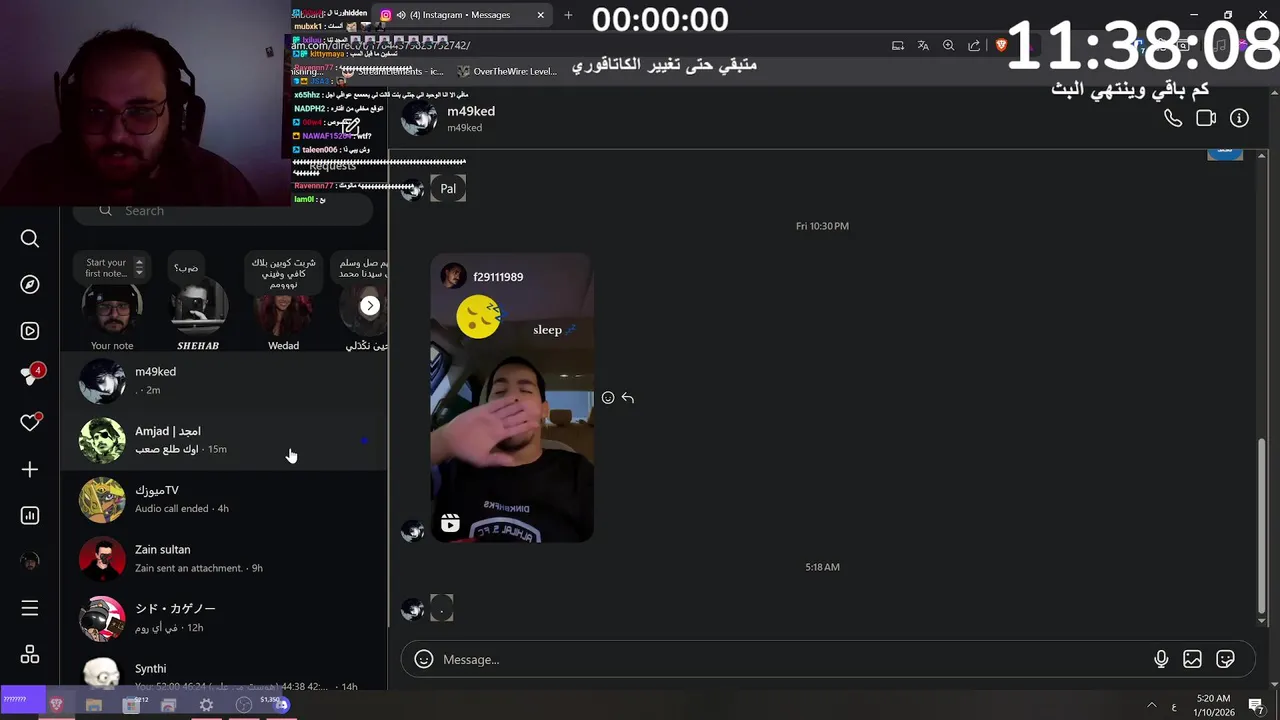Close the Instagram Messages tab
Viewport: 1280px width, 720px height.
541,15
